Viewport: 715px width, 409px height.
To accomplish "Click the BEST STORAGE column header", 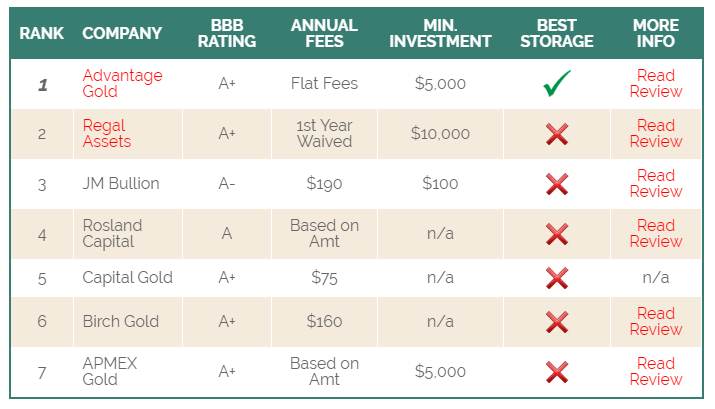I will tap(557, 33).
